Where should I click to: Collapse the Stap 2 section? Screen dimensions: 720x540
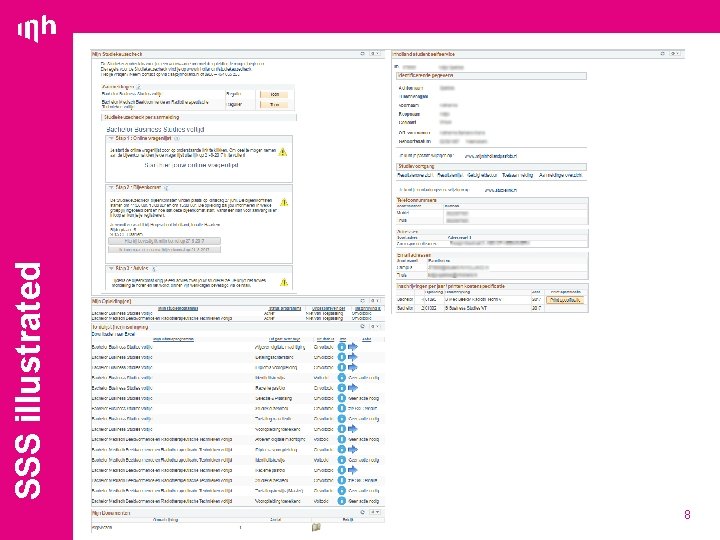[111, 188]
